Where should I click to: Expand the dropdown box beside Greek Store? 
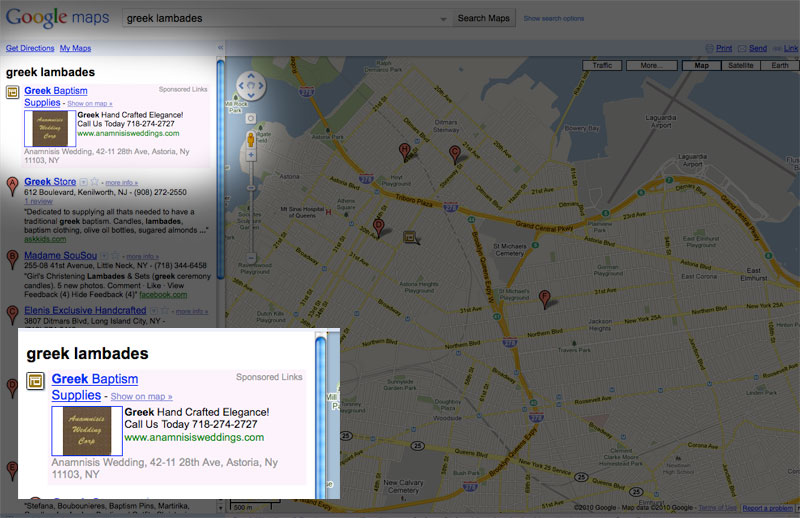84,182
